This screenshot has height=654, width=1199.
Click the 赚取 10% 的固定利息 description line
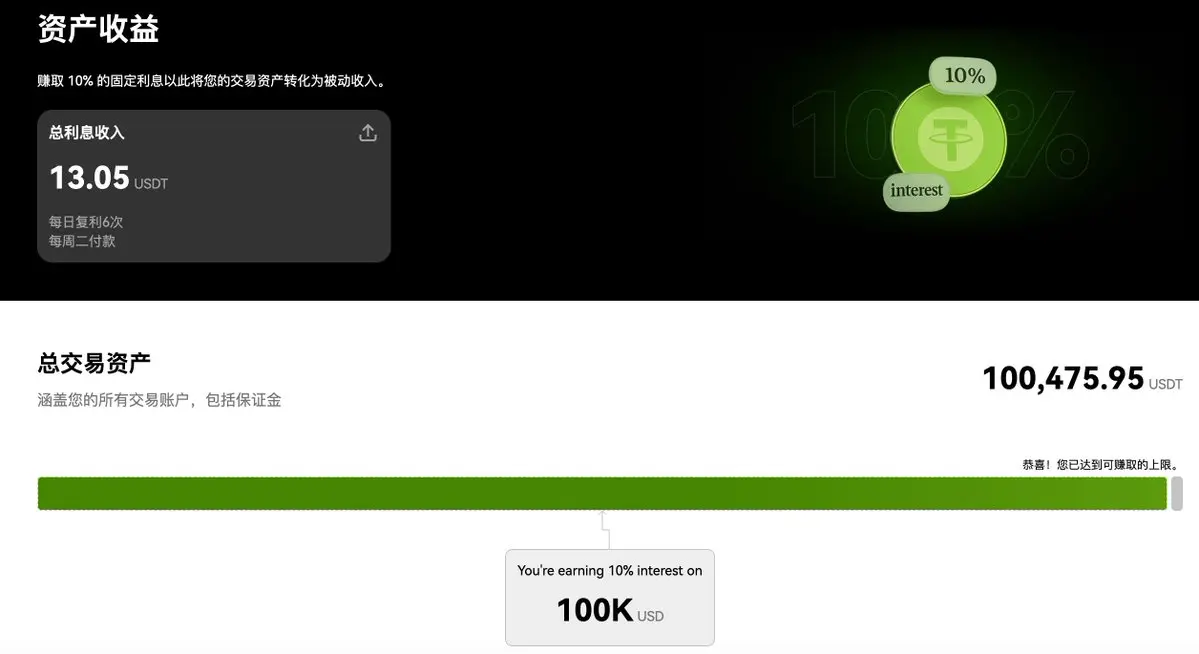pos(213,81)
